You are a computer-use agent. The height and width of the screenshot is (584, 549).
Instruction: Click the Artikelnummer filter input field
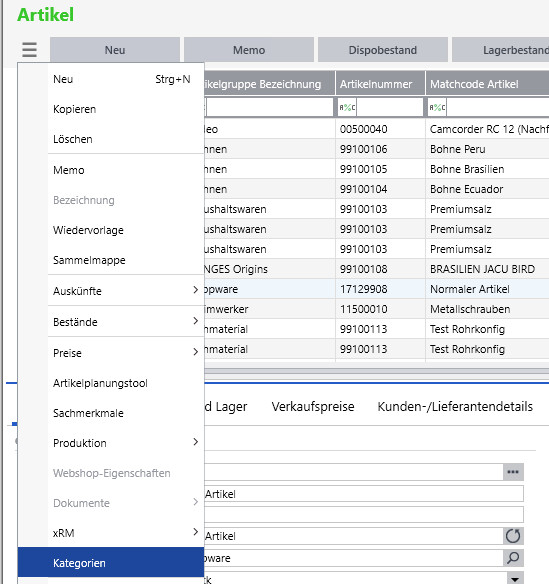389,108
